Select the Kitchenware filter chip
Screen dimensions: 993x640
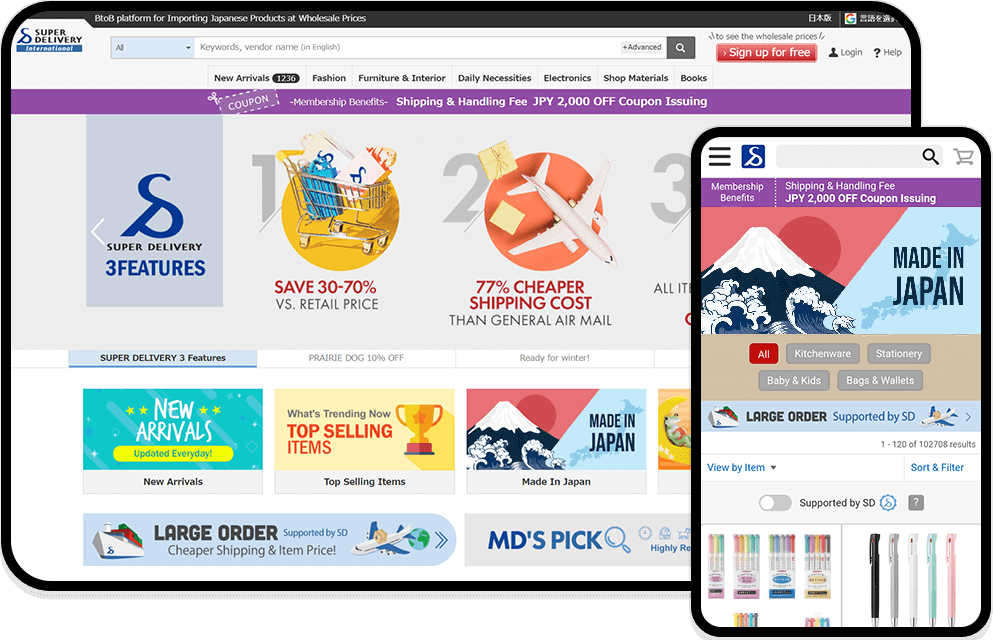click(x=823, y=354)
